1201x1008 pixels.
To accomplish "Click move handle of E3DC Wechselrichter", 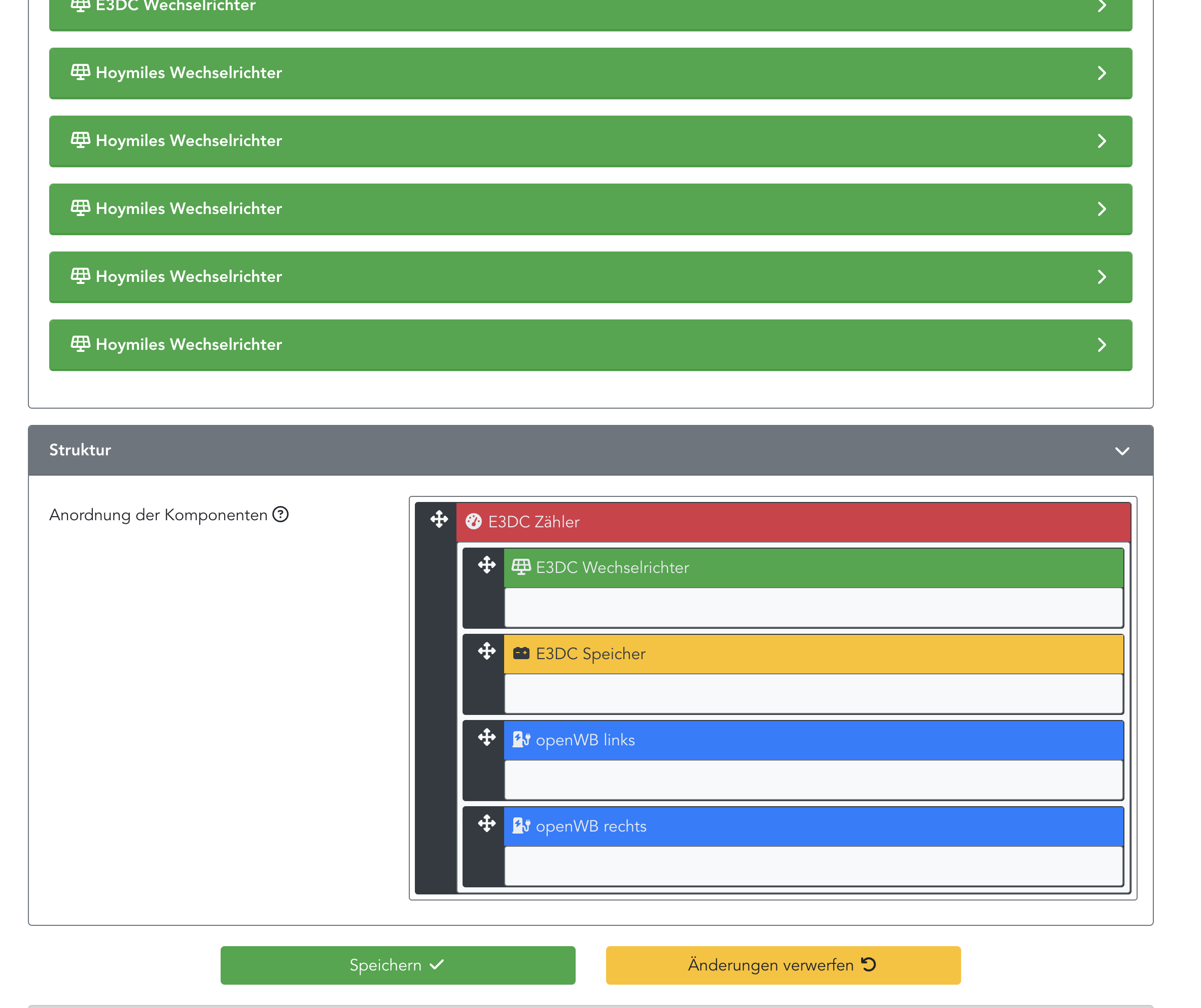I will pos(487,565).
